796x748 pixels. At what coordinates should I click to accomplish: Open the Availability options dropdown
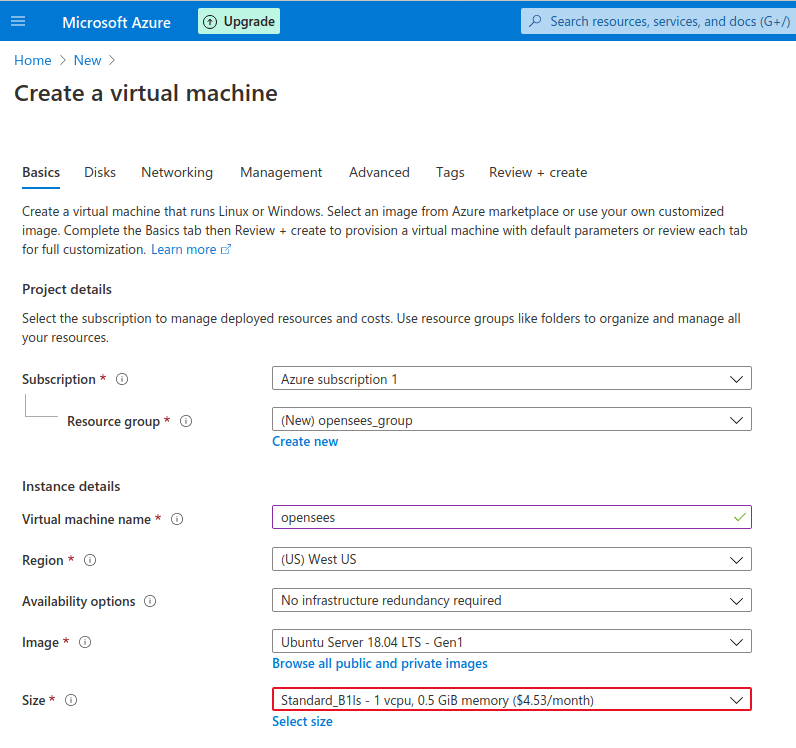point(511,600)
